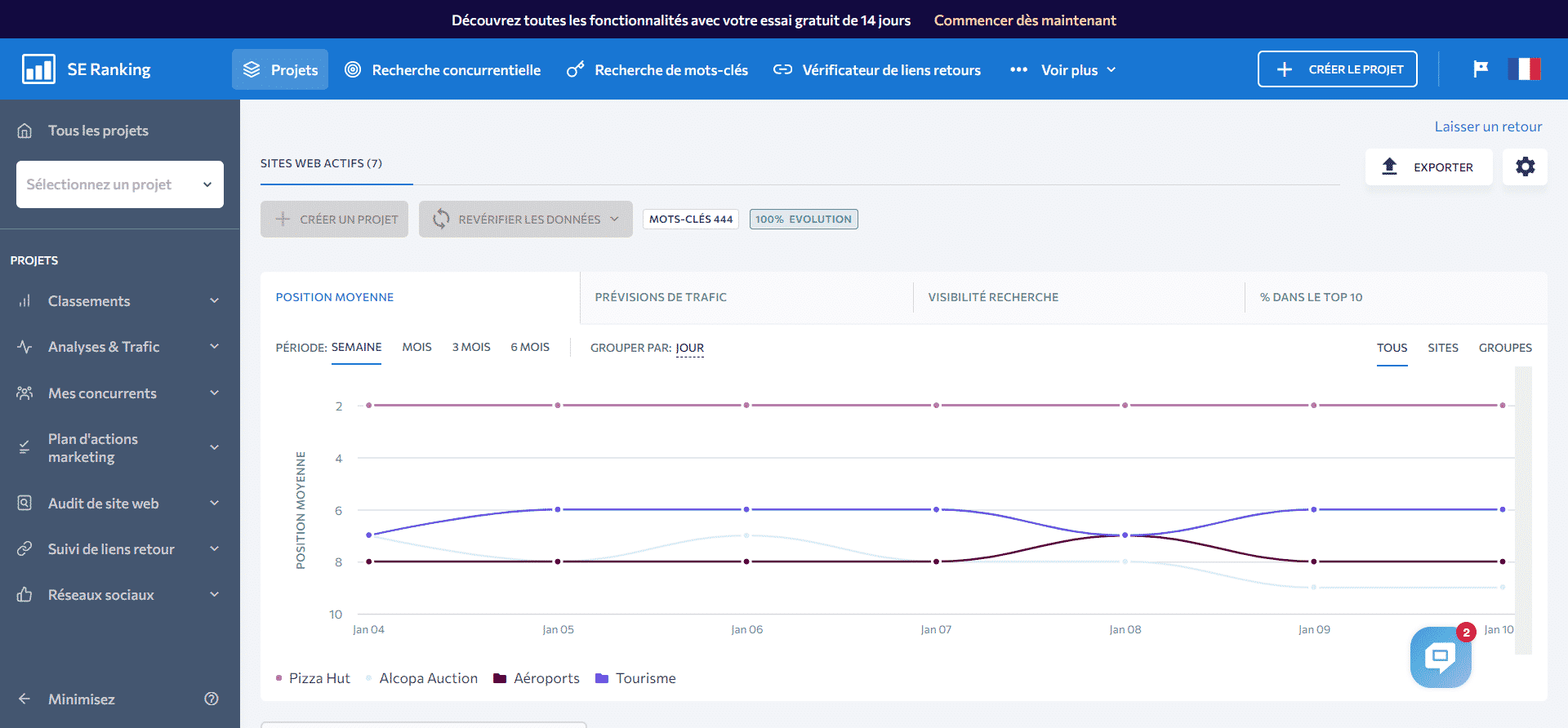Open Recherche de mots-clés key icon
The height and width of the screenshot is (728, 1568).
click(575, 69)
